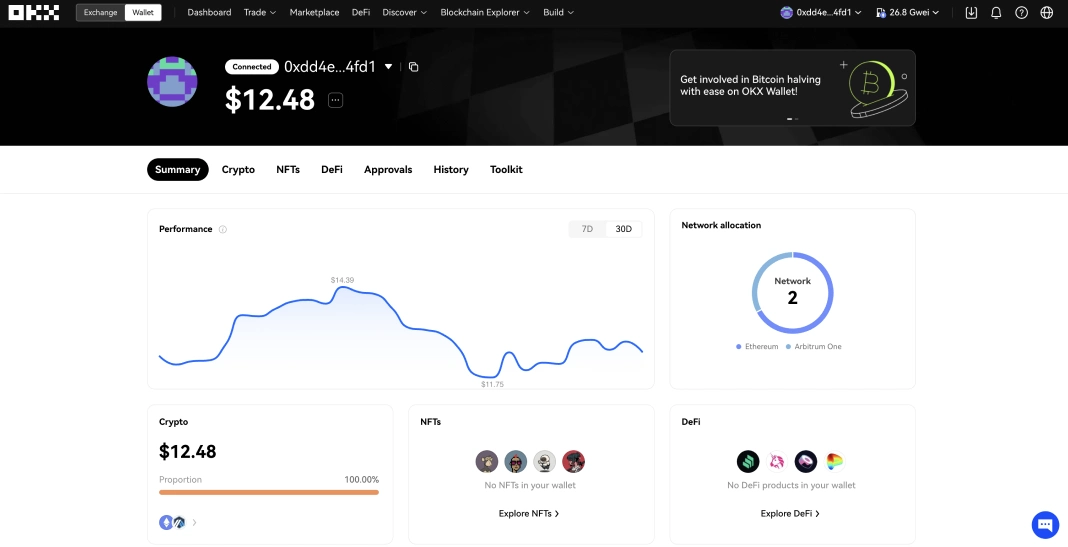The width and height of the screenshot is (1068, 547).
Task: Click the gas pump icon
Action: [x=881, y=12]
